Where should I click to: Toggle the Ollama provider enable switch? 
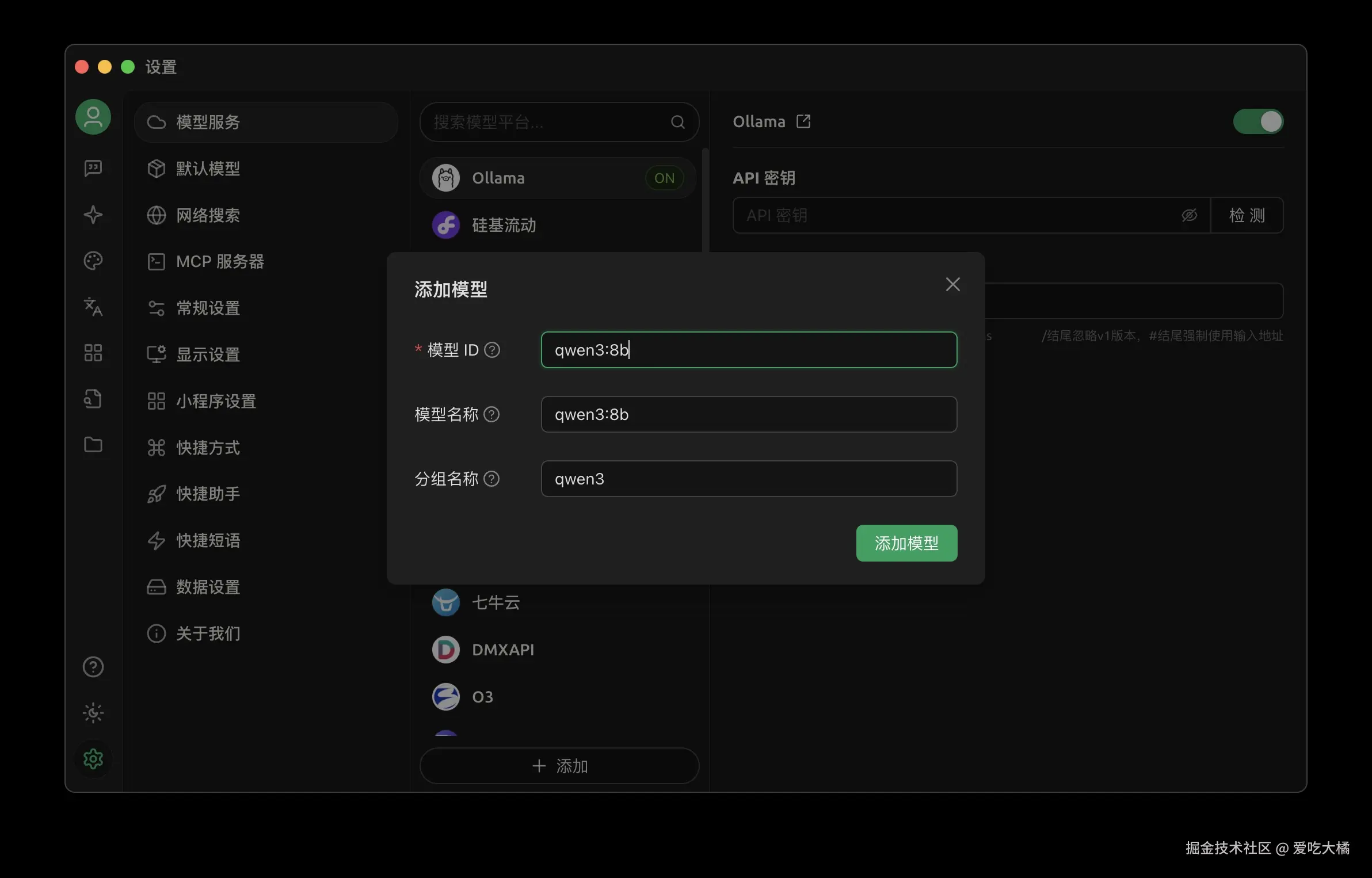1257,121
